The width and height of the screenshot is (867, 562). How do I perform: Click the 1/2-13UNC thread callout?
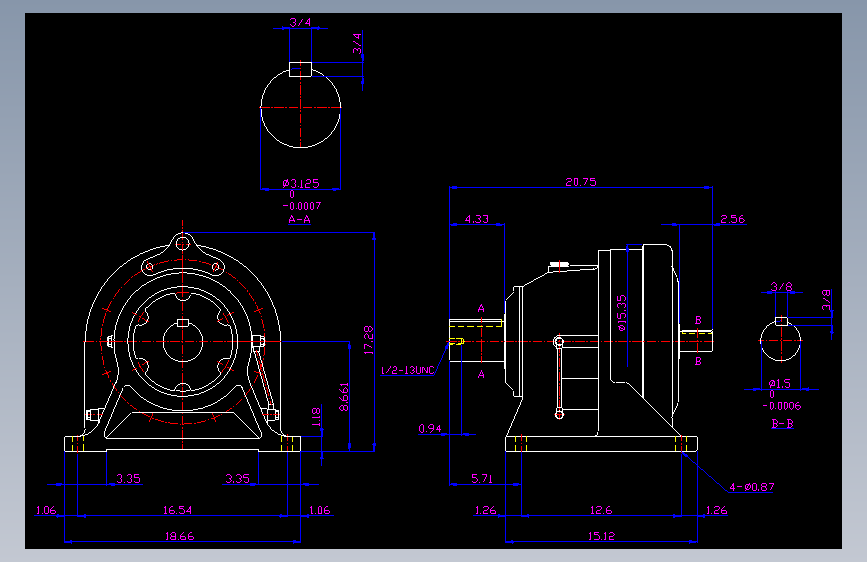click(x=408, y=370)
